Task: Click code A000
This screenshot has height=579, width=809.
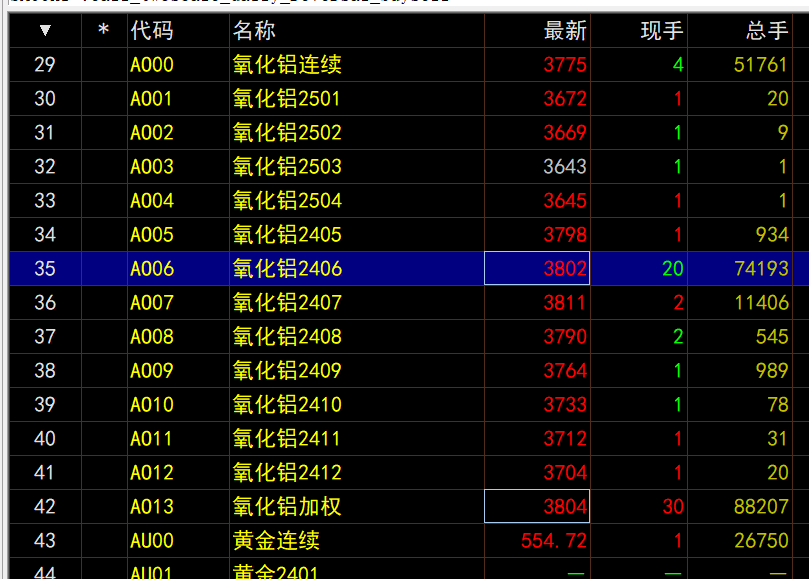Action: pos(152,65)
